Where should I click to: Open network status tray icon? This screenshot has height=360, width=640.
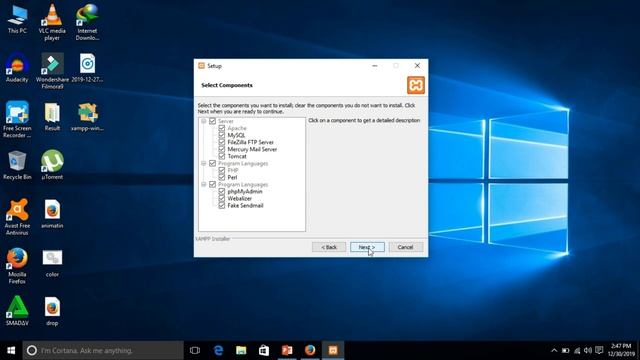point(577,351)
